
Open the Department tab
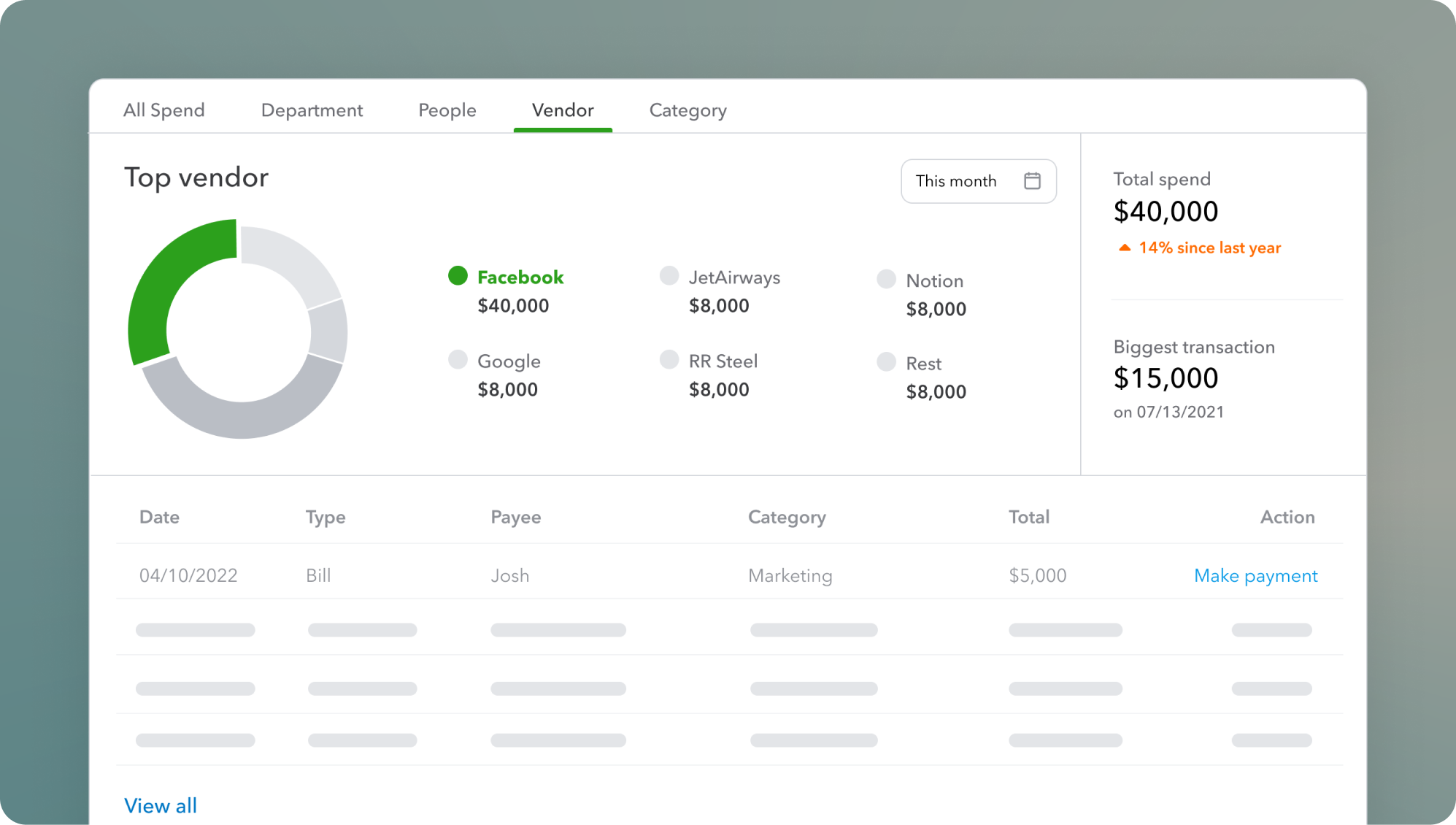[x=311, y=110]
